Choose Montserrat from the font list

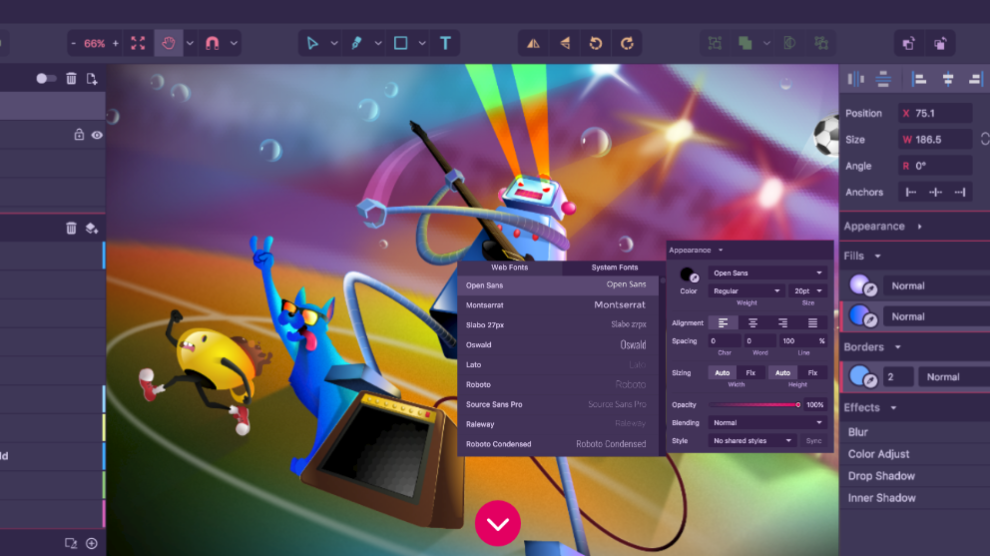pos(558,305)
